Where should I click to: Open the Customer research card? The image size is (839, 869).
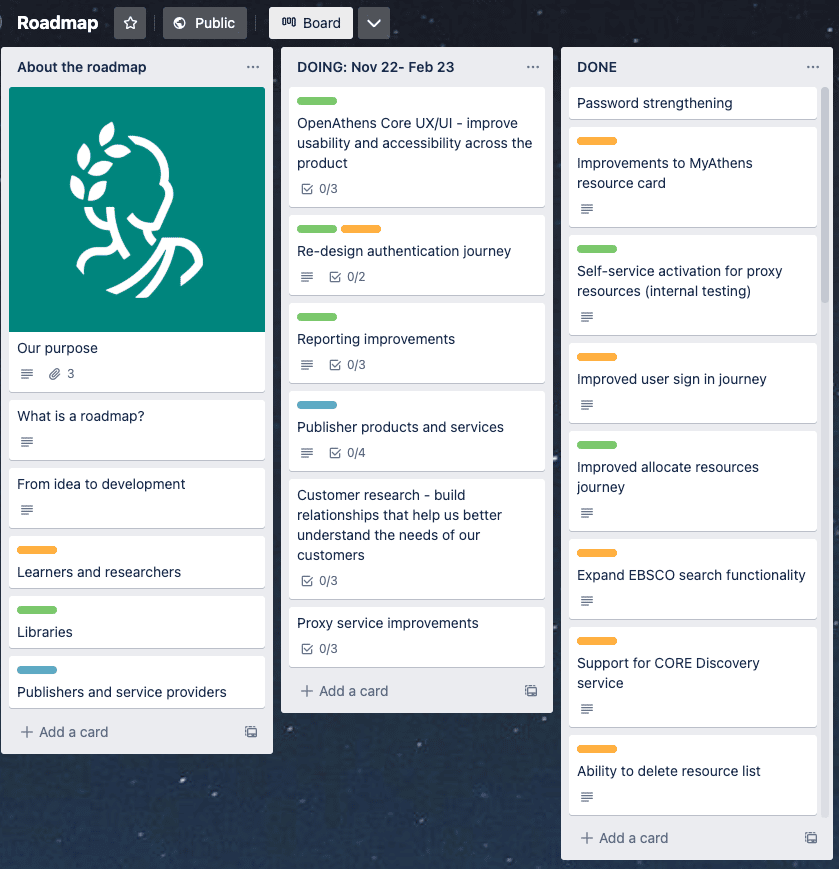(417, 539)
